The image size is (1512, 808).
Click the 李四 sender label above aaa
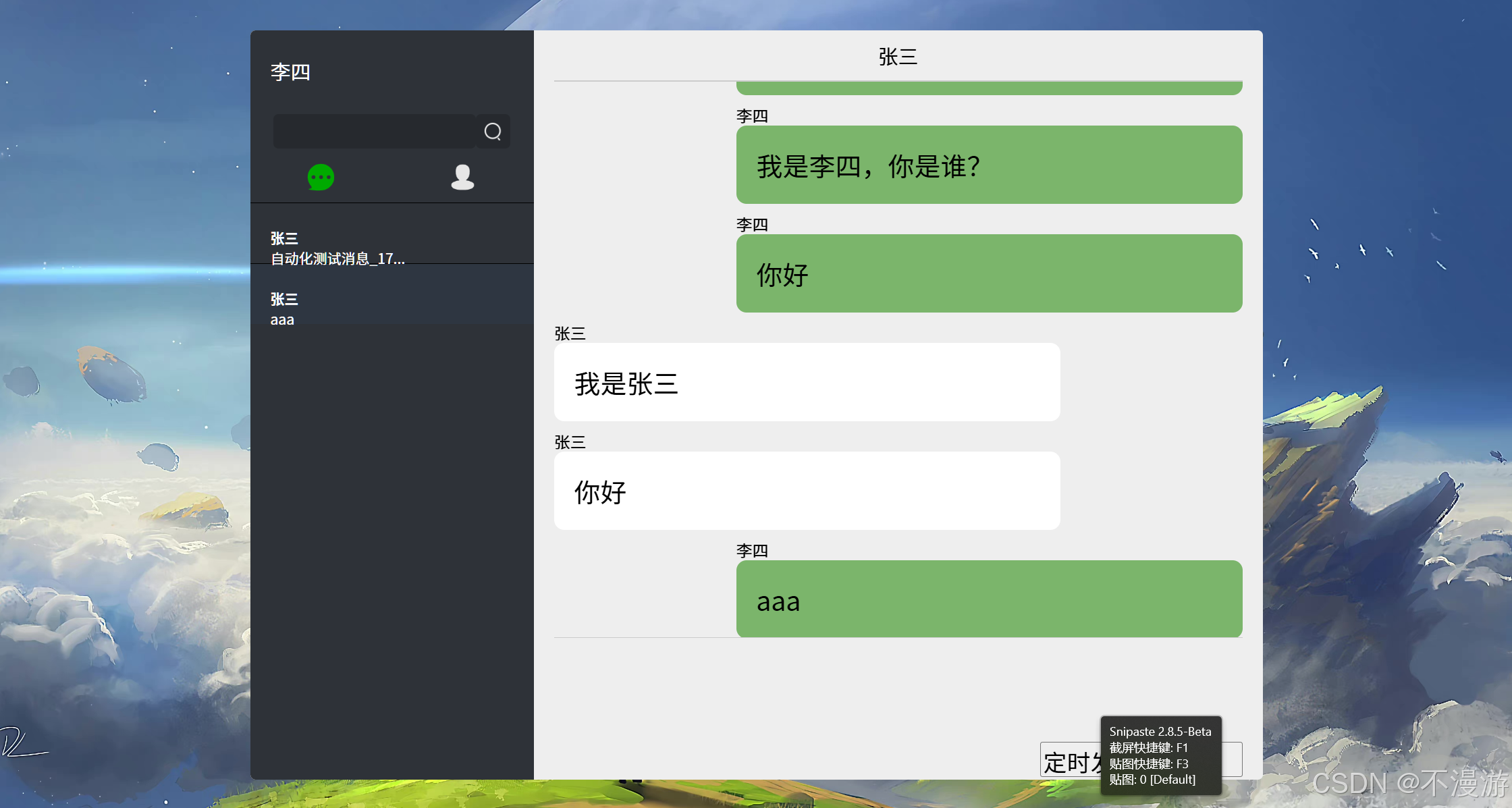coord(752,551)
